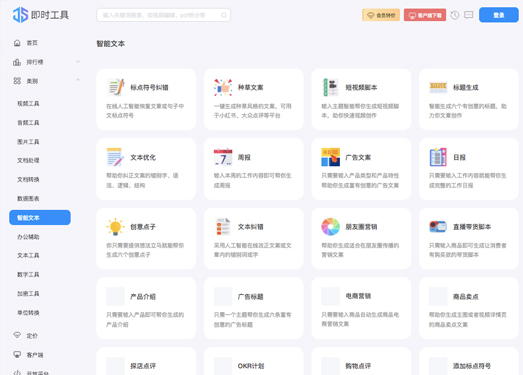523x375 pixels.
Task: Collapse the 类别 chevron
Action: (78, 80)
